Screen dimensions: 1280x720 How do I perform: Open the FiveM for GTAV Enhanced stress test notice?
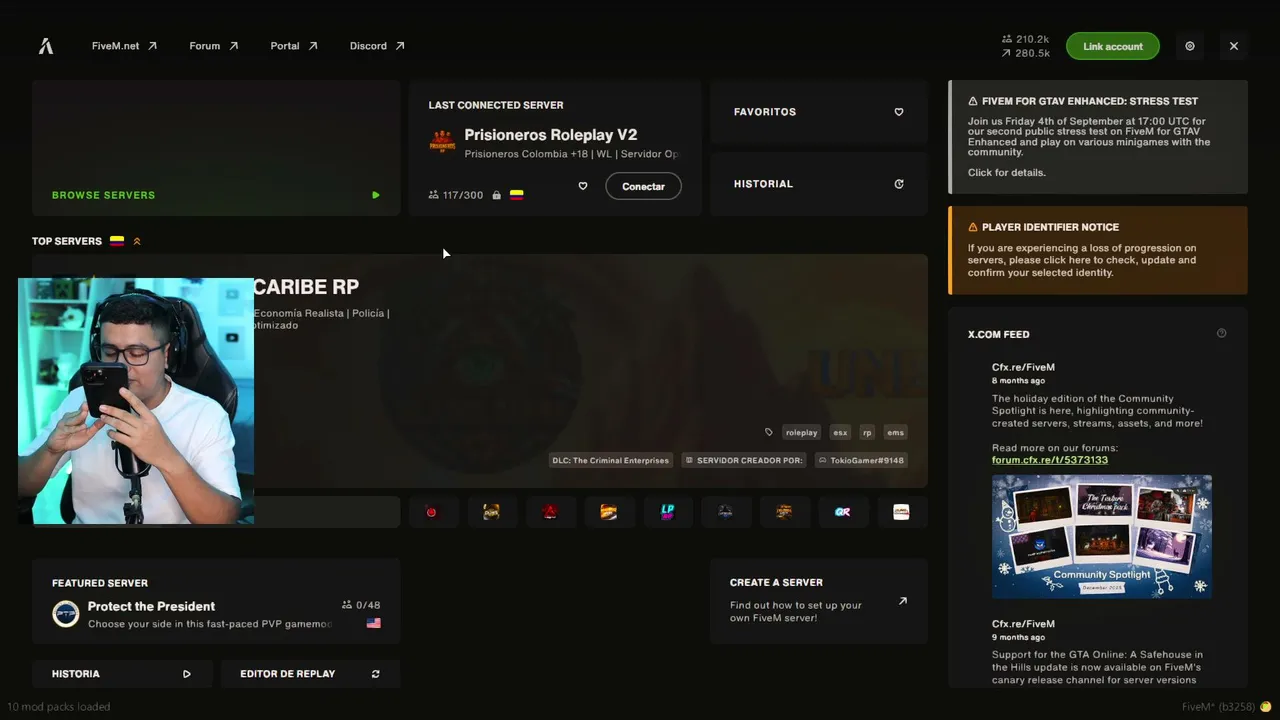(x=1098, y=137)
